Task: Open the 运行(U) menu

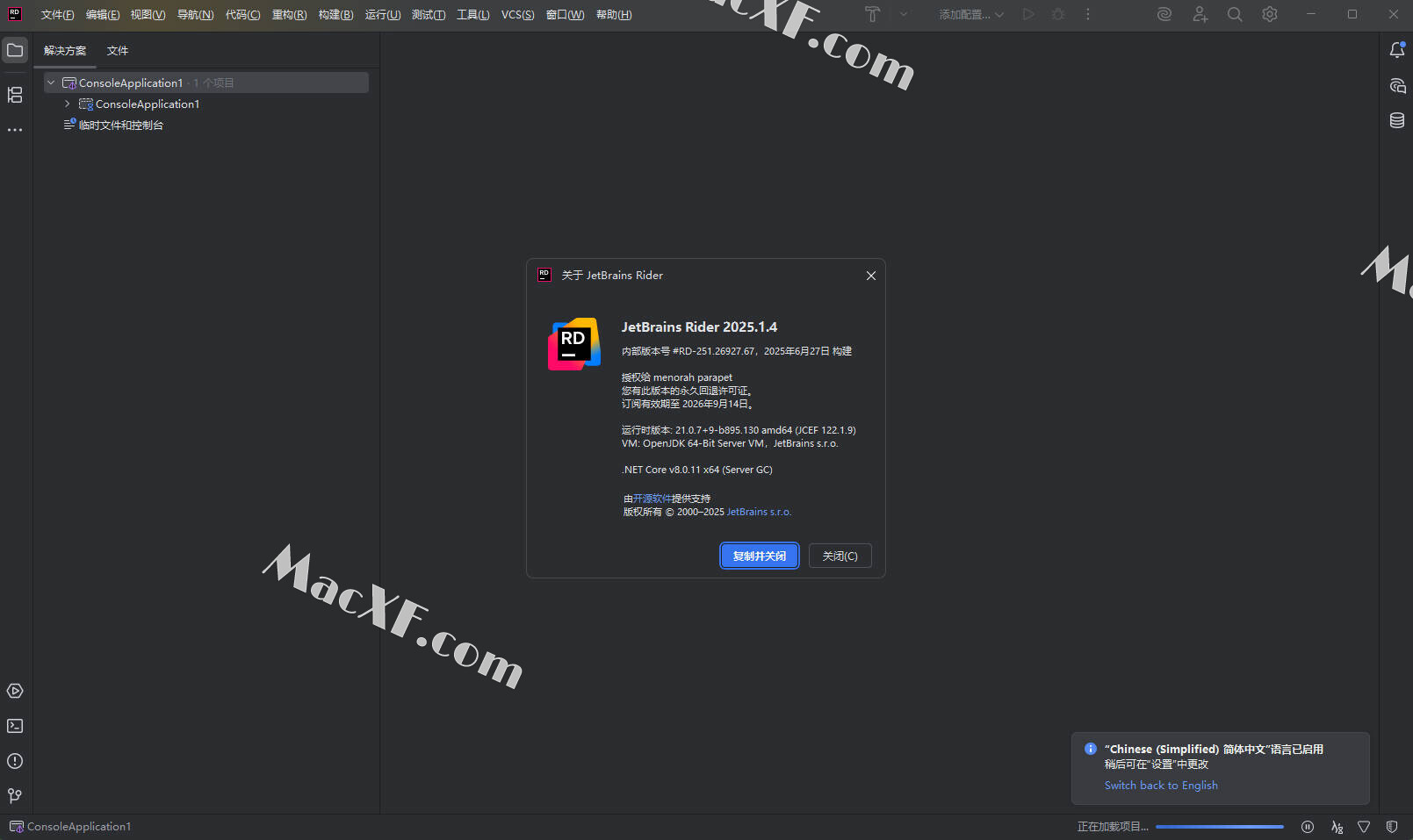Action: (x=383, y=15)
